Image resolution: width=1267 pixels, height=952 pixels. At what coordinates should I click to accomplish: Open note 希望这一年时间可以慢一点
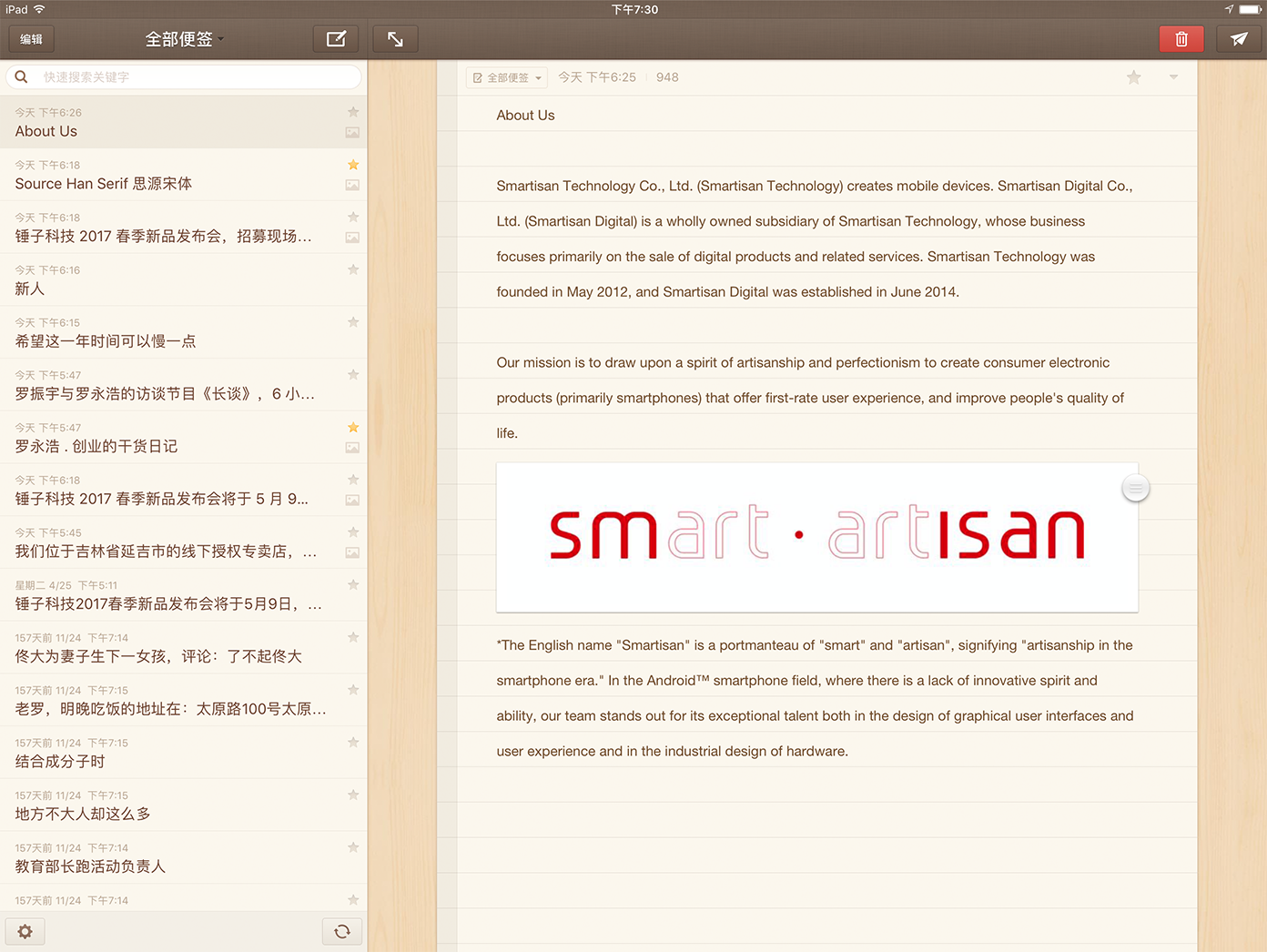tap(183, 332)
